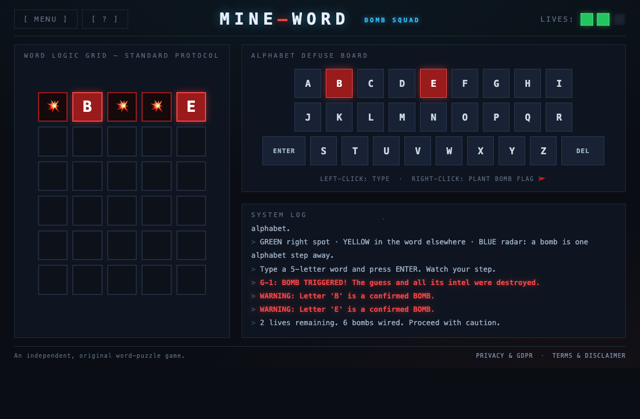Click the exploded bomb tile after B

[122, 107]
